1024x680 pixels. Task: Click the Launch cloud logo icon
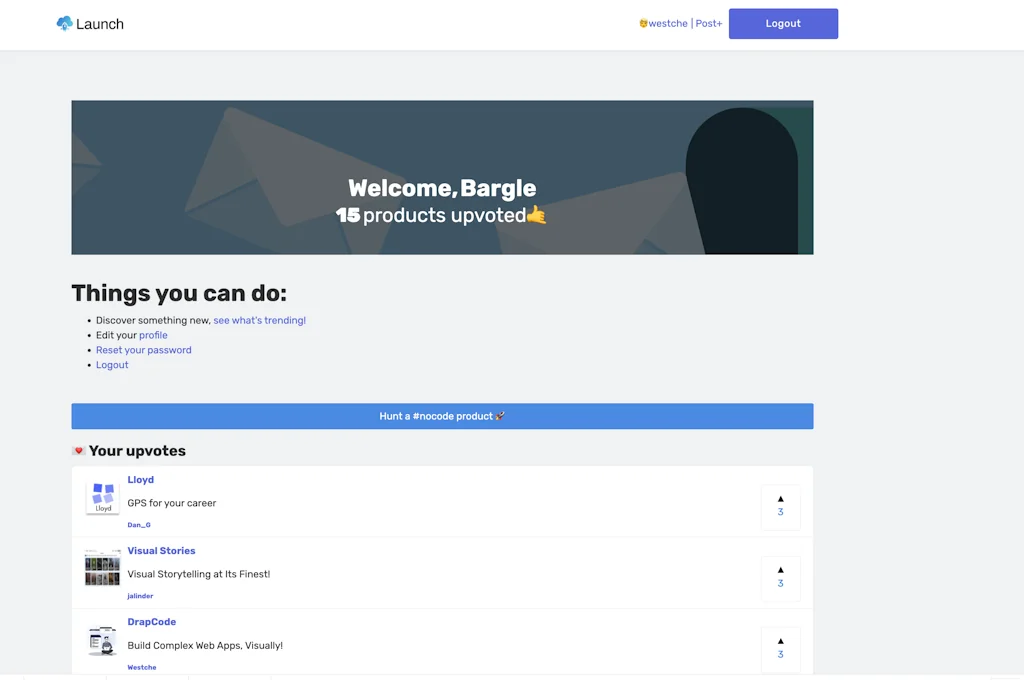click(65, 23)
